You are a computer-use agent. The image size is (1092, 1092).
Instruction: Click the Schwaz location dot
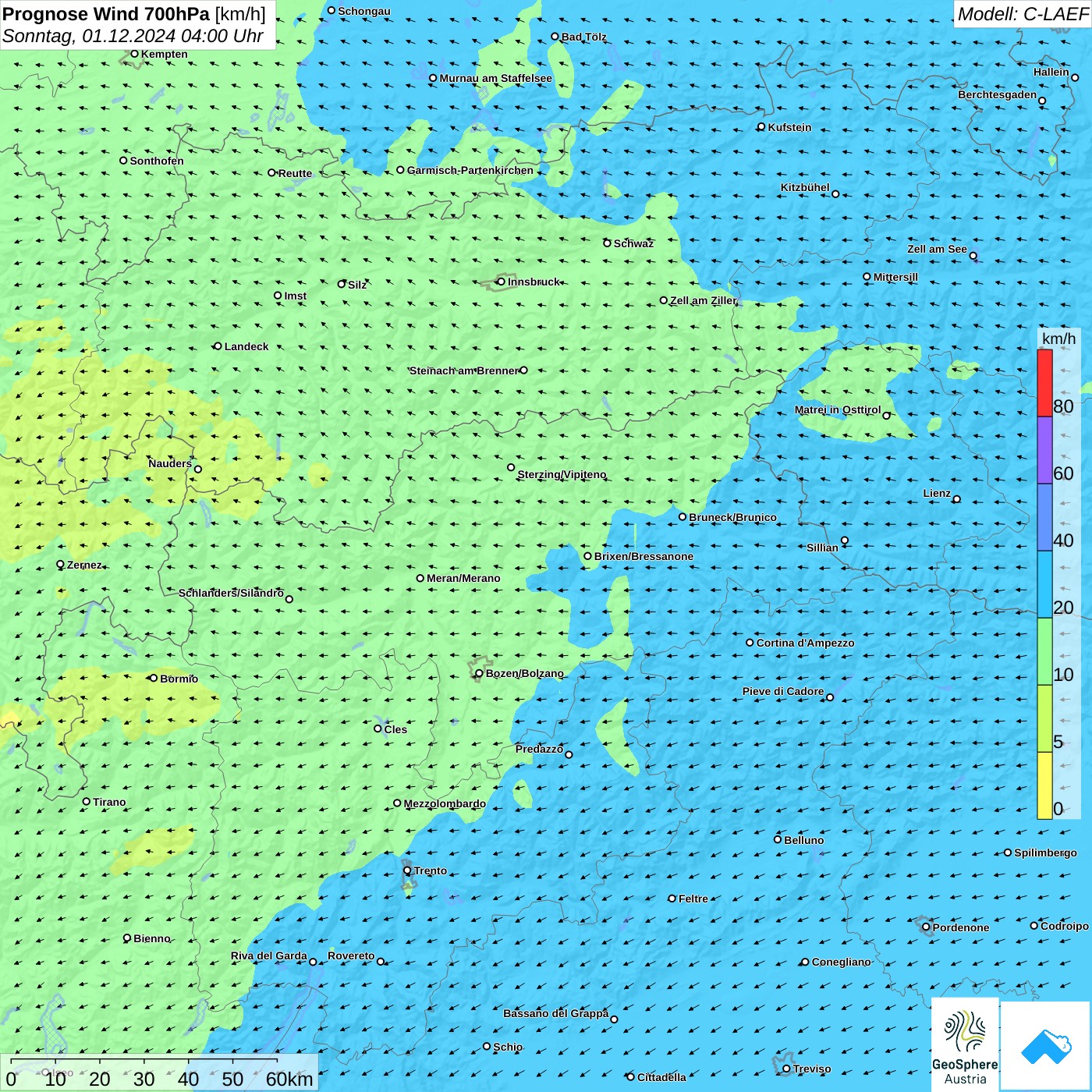click(x=607, y=243)
